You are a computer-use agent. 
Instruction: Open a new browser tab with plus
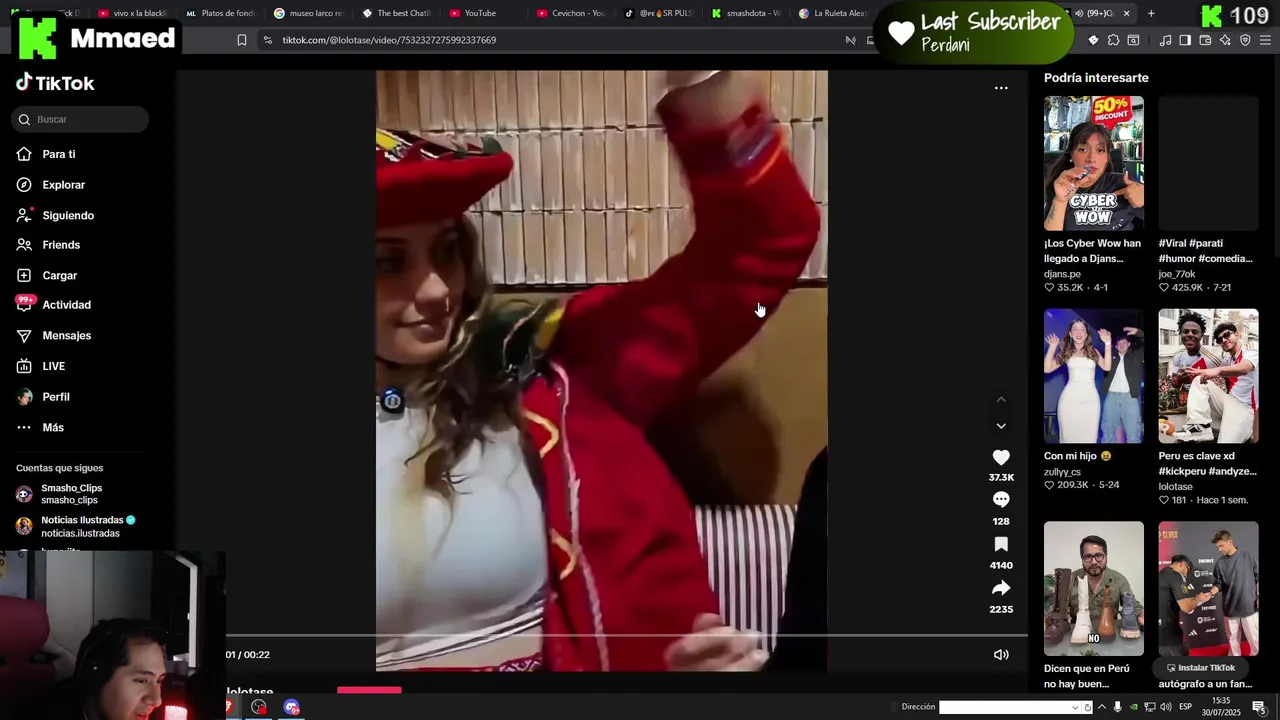[x=1151, y=13]
